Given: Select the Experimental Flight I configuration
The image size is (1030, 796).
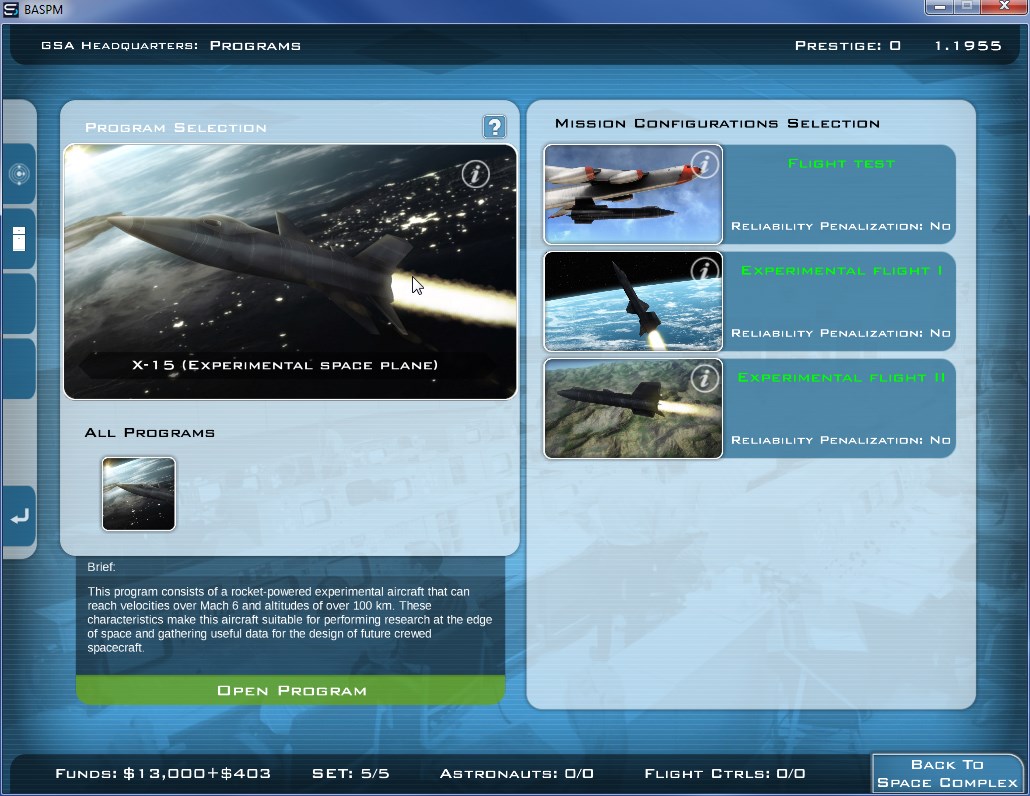Looking at the screenshot, I should [x=750, y=301].
